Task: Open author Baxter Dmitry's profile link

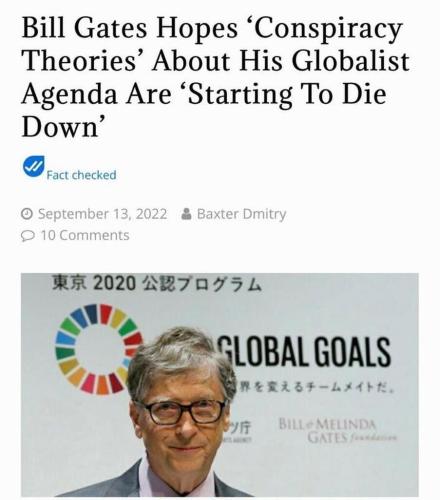Action: coord(241,214)
